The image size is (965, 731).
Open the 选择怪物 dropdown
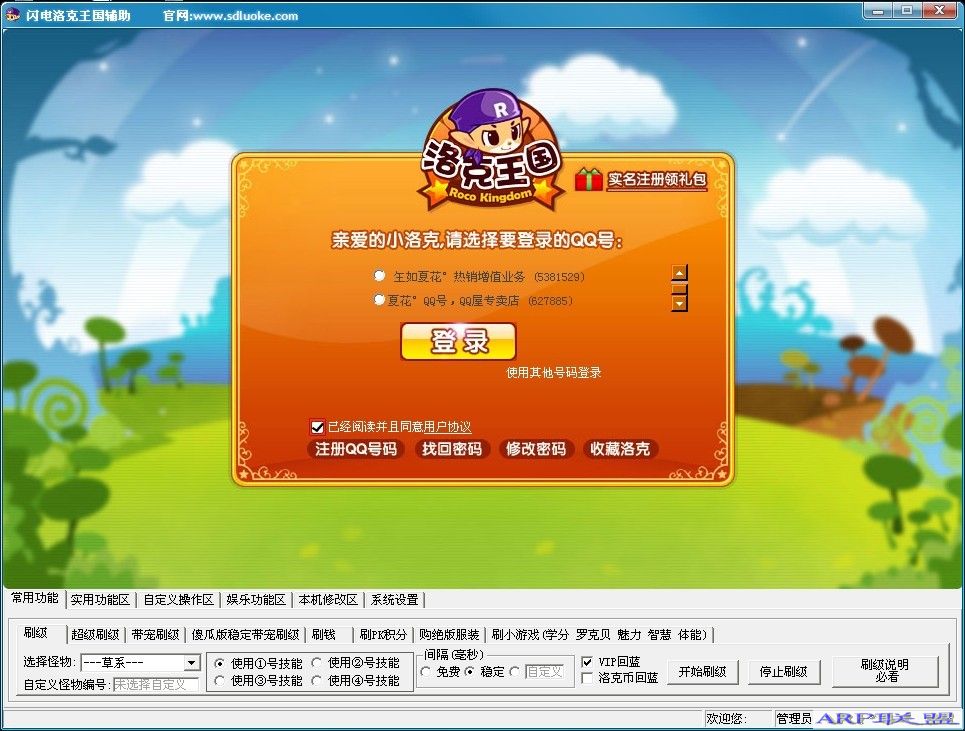[191, 663]
